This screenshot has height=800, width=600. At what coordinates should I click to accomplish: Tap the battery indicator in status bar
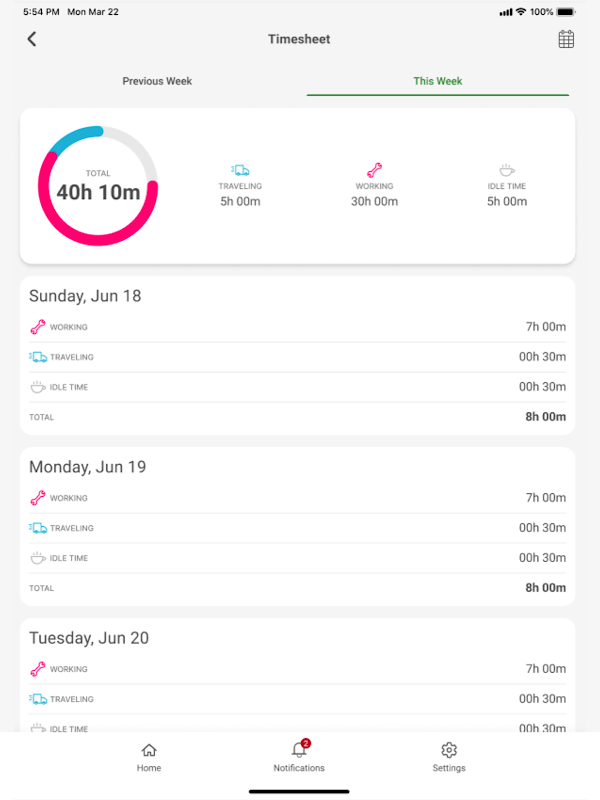click(x=567, y=12)
